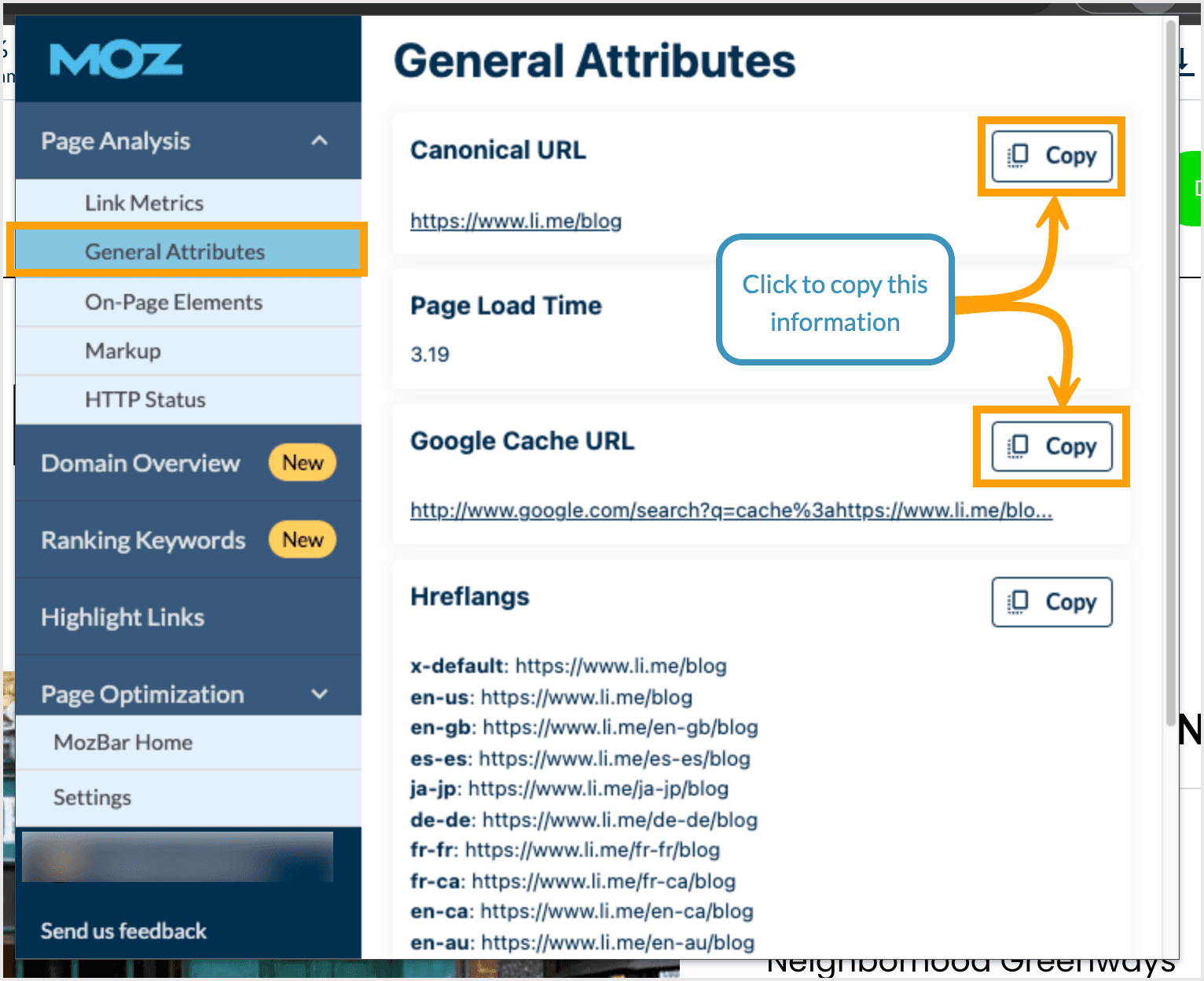Image resolution: width=1204 pixels, height=981 pixels.
Task: Open the canonical URL https://www.li.me/blog
Action: (516, 221)
